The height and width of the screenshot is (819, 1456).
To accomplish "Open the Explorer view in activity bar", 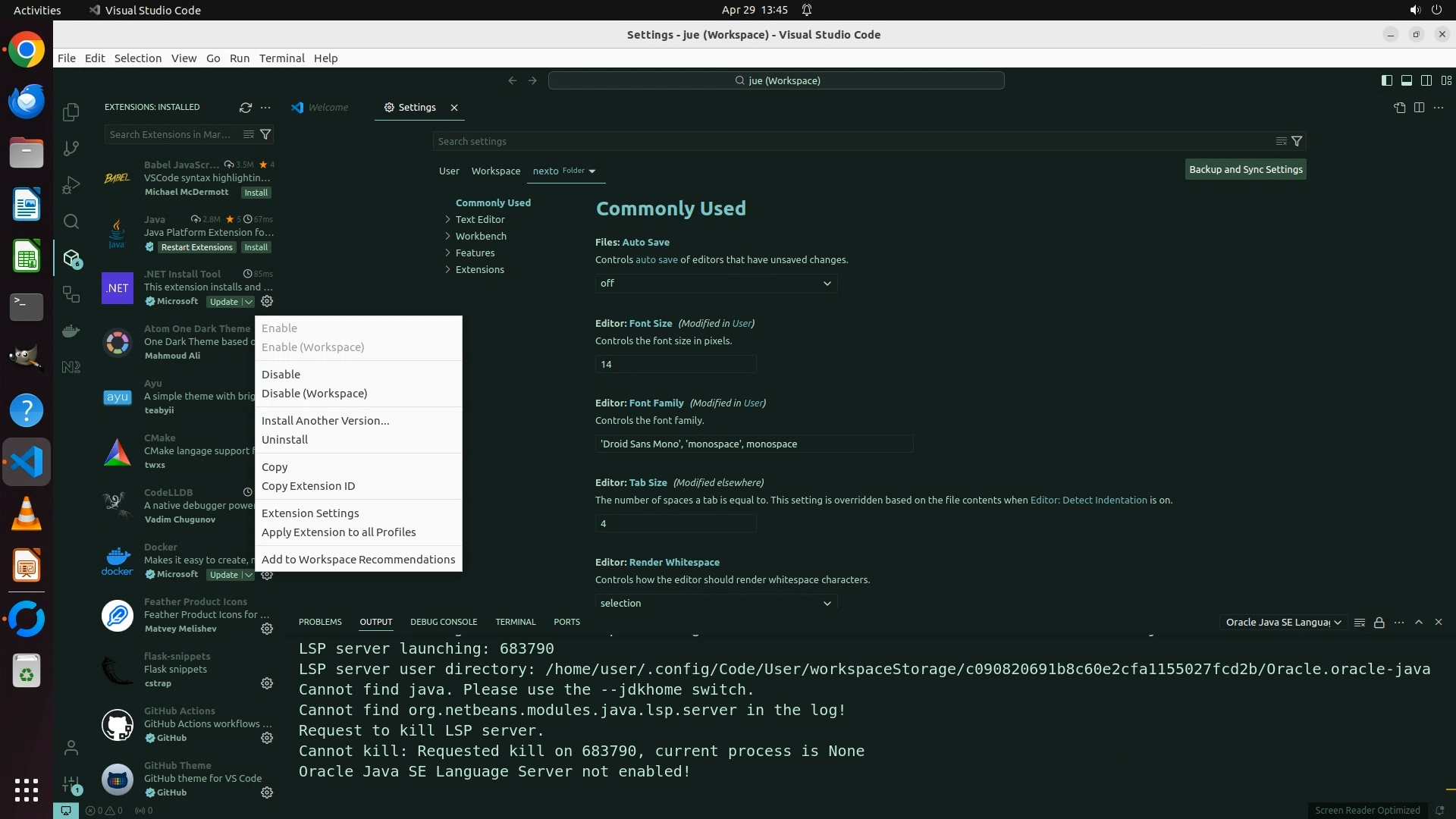I will pyautogui.click(x=71, y=112).
